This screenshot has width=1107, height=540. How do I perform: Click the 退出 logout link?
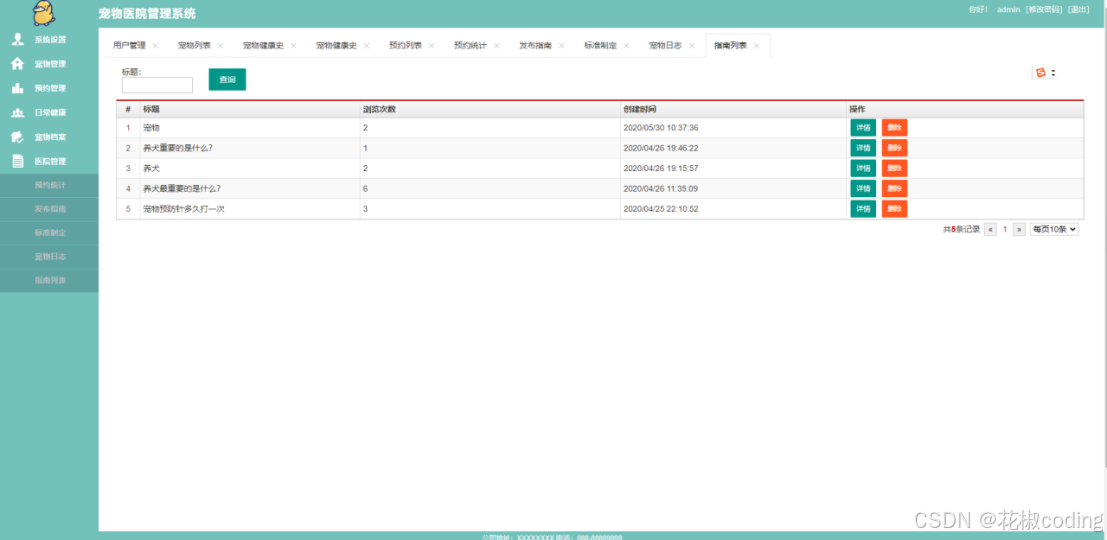pyautogui.click(x=1078, y=9)
